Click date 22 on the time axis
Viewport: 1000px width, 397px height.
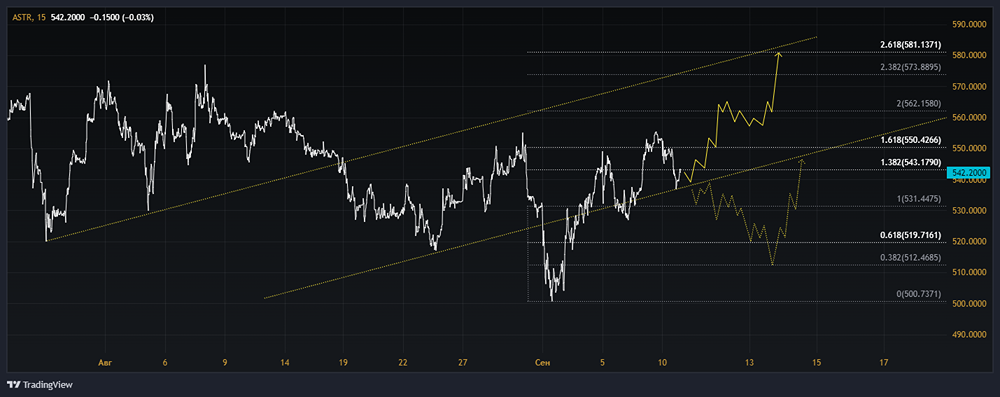coord(403,363)
